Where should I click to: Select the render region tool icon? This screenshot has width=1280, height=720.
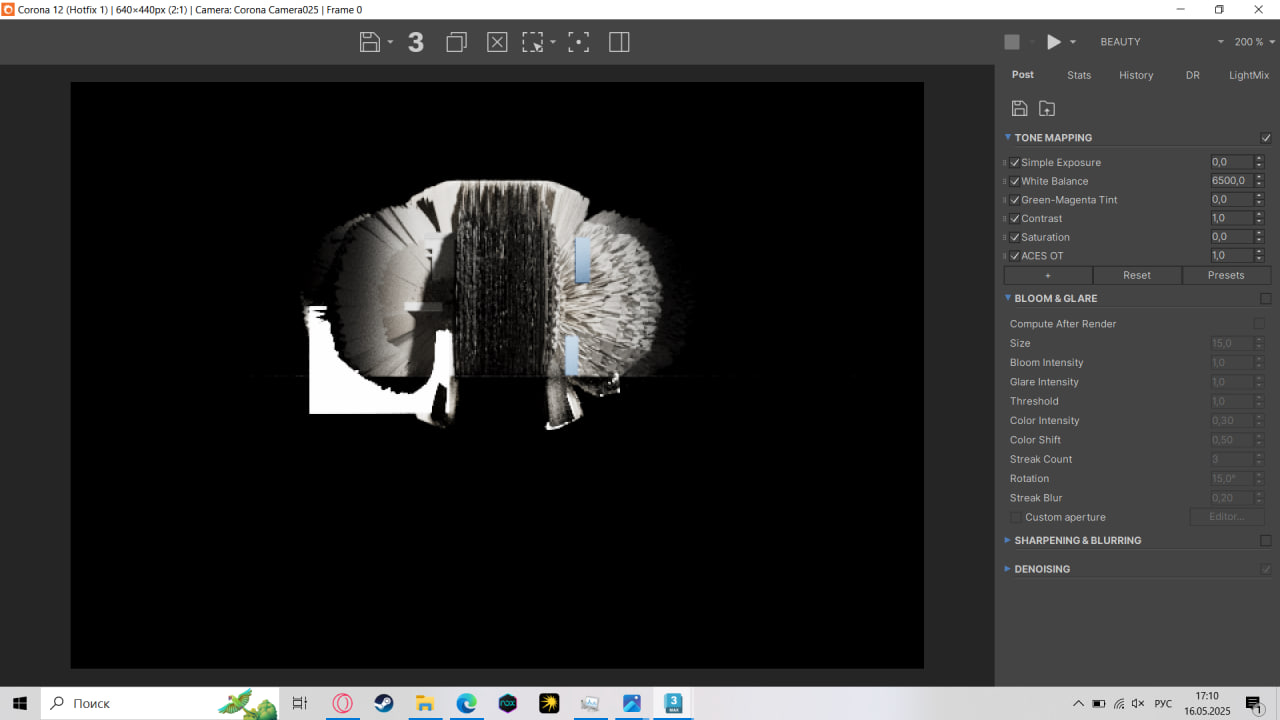click(533, 42)
